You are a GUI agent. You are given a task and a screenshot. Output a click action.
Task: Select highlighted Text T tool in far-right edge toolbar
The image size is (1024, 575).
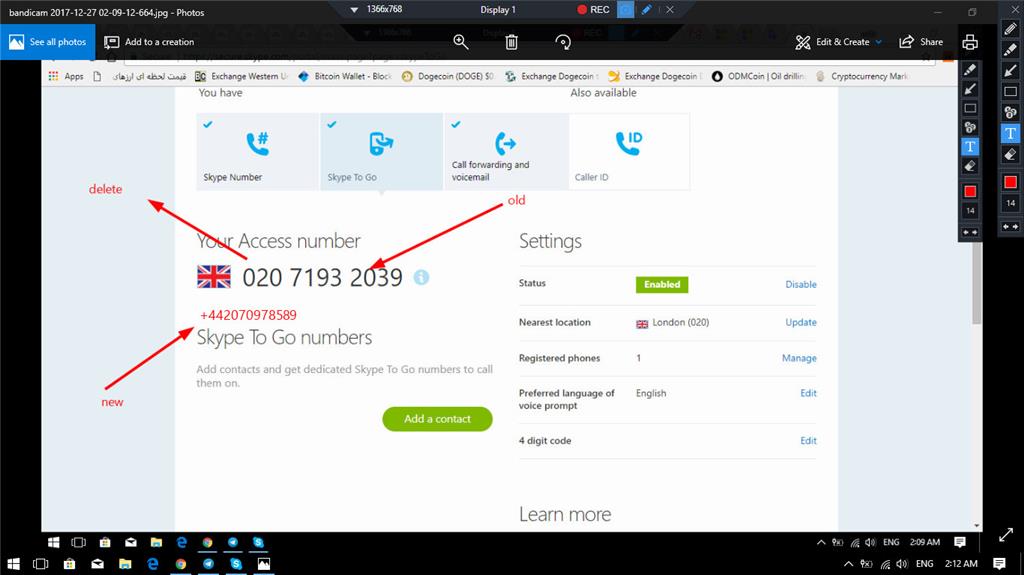pos(1010,133)
